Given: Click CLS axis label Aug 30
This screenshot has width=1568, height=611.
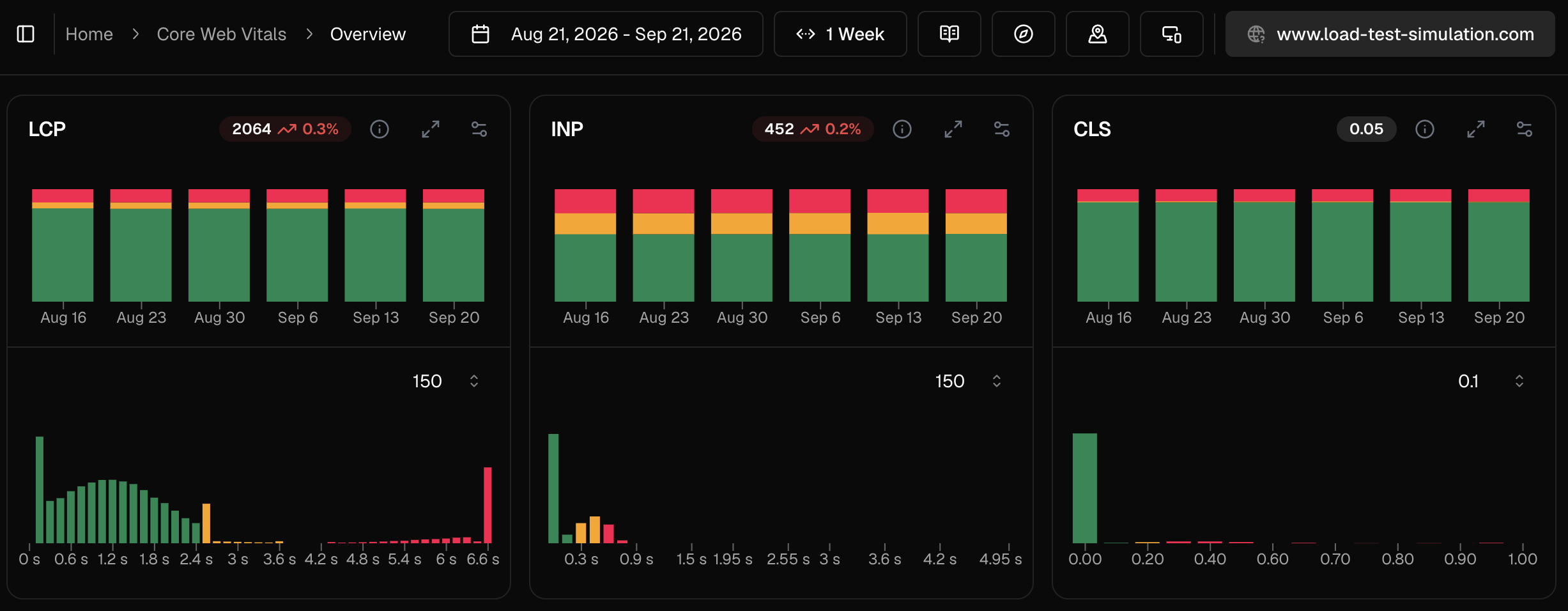Looking at the screenshot, I should (1264, 318).
